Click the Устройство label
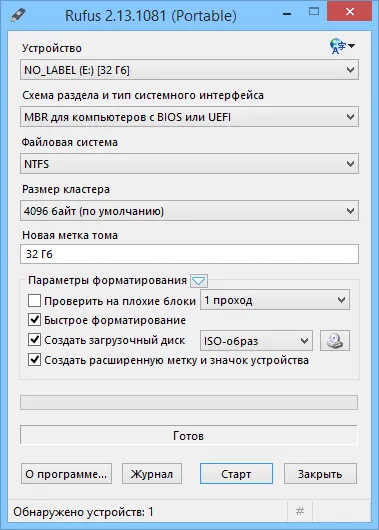This screenshot has width=379, height=530. [x=52, y=48]
